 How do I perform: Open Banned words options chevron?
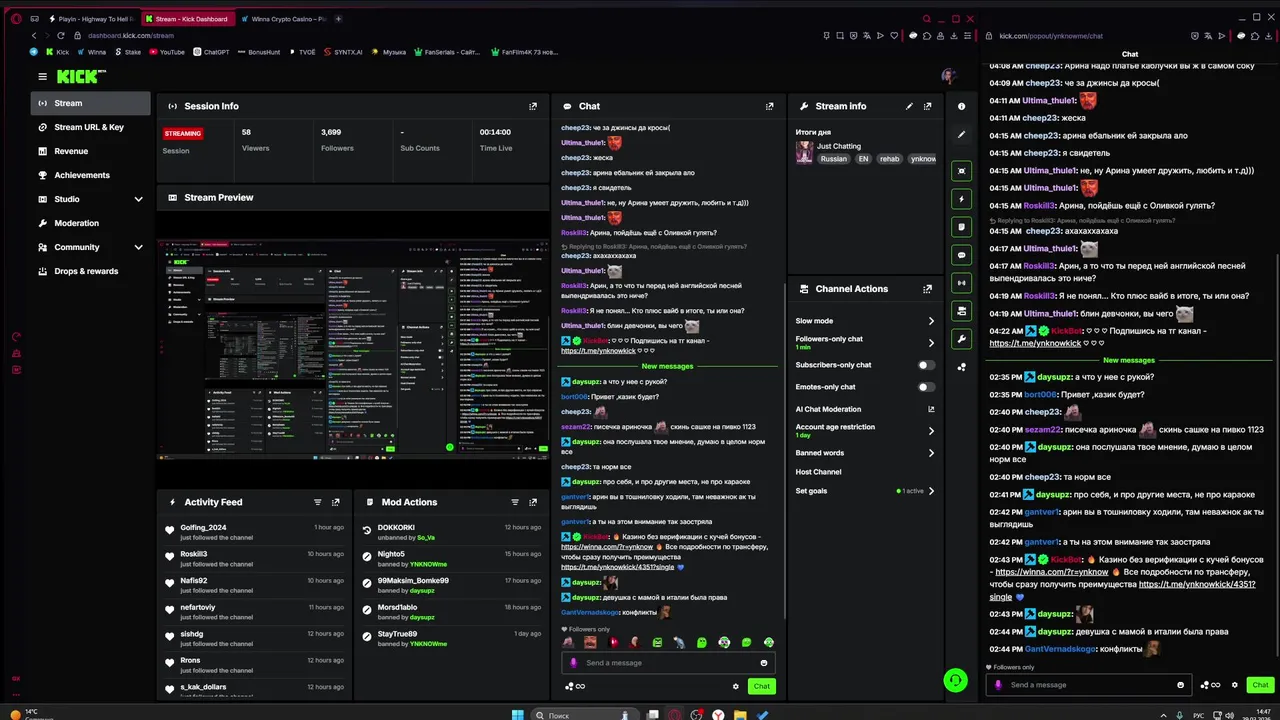931,453
